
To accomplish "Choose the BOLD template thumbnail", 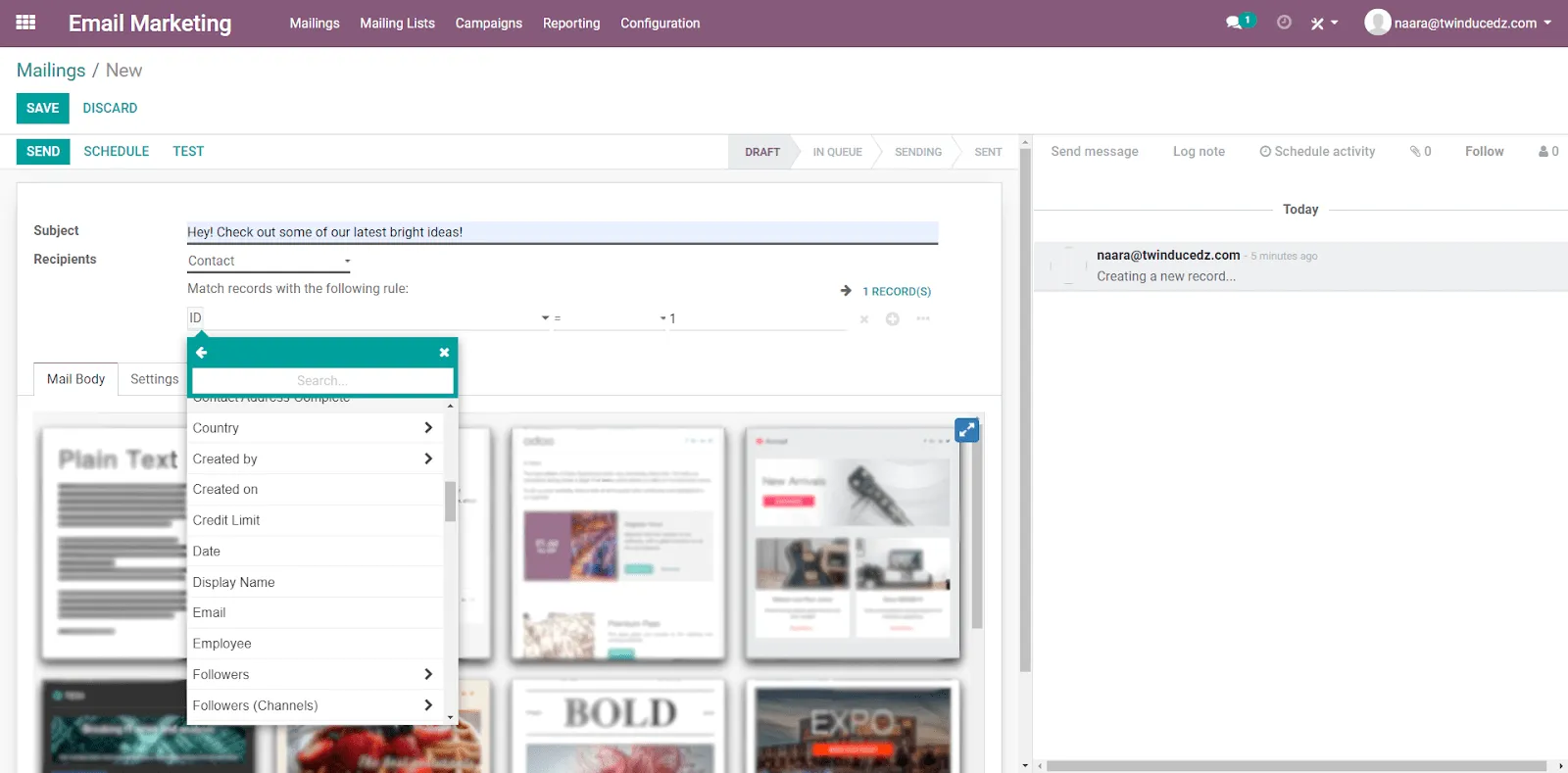I will pyautogui.click(x=618, y=725).
